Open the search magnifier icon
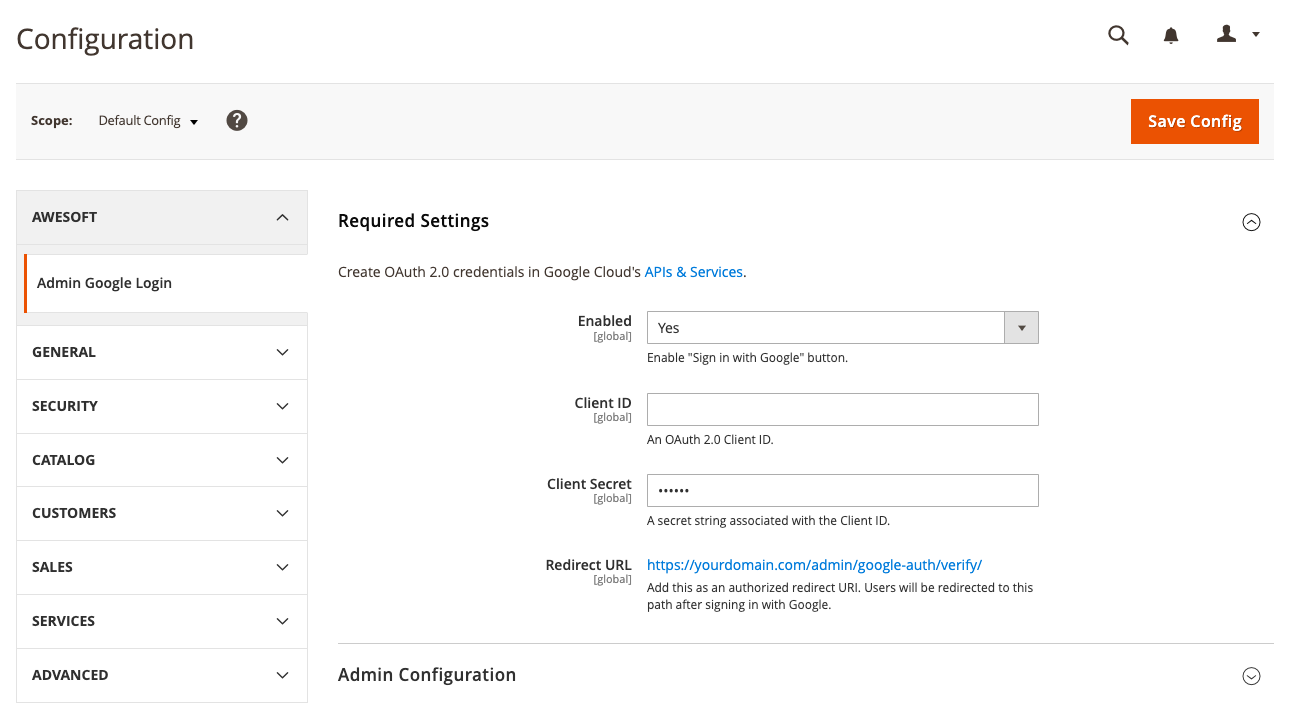Screen dimensions: 1294x723 pos(1118,35)
